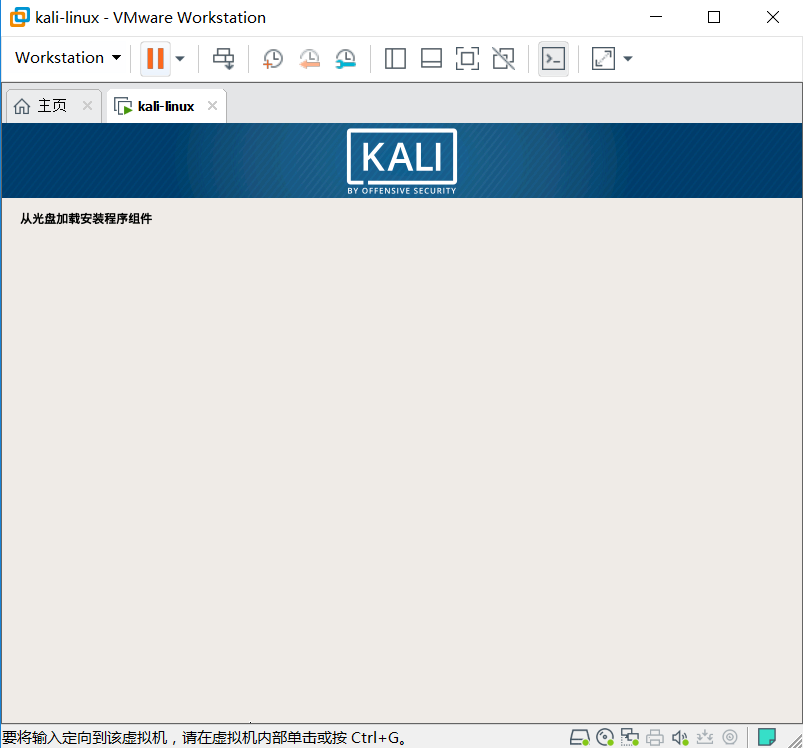Take a snapshot of this virtual machine
The image size is (803, 748).
[x=273, y=58]
